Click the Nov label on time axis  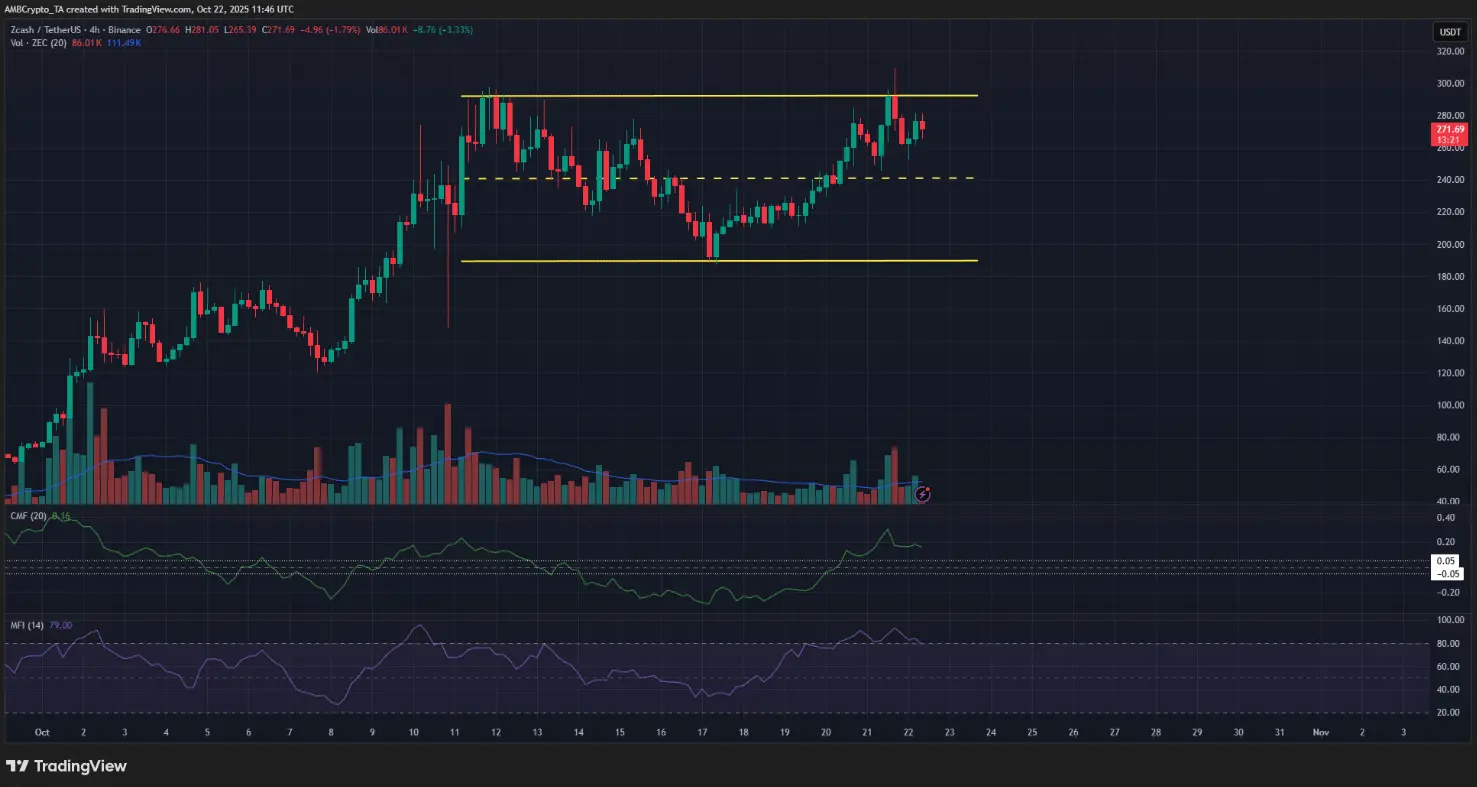[x=1320, y=732]
